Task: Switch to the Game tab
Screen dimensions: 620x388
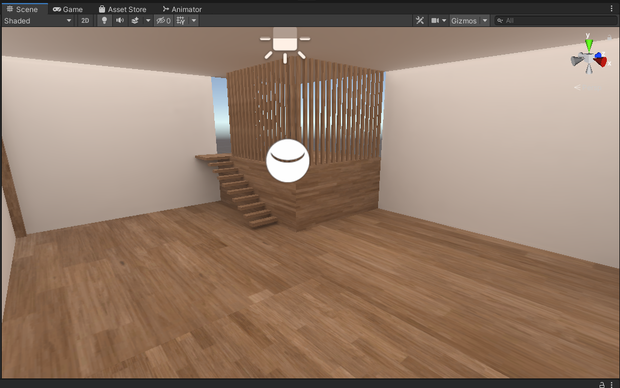Action: coord(68,9)
